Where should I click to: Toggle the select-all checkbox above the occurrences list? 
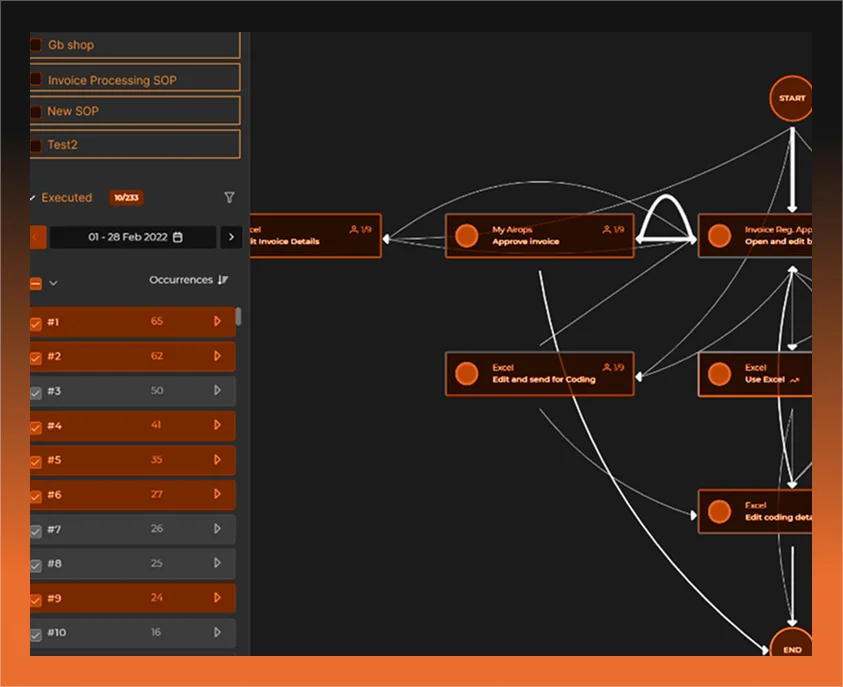point(34,282)
